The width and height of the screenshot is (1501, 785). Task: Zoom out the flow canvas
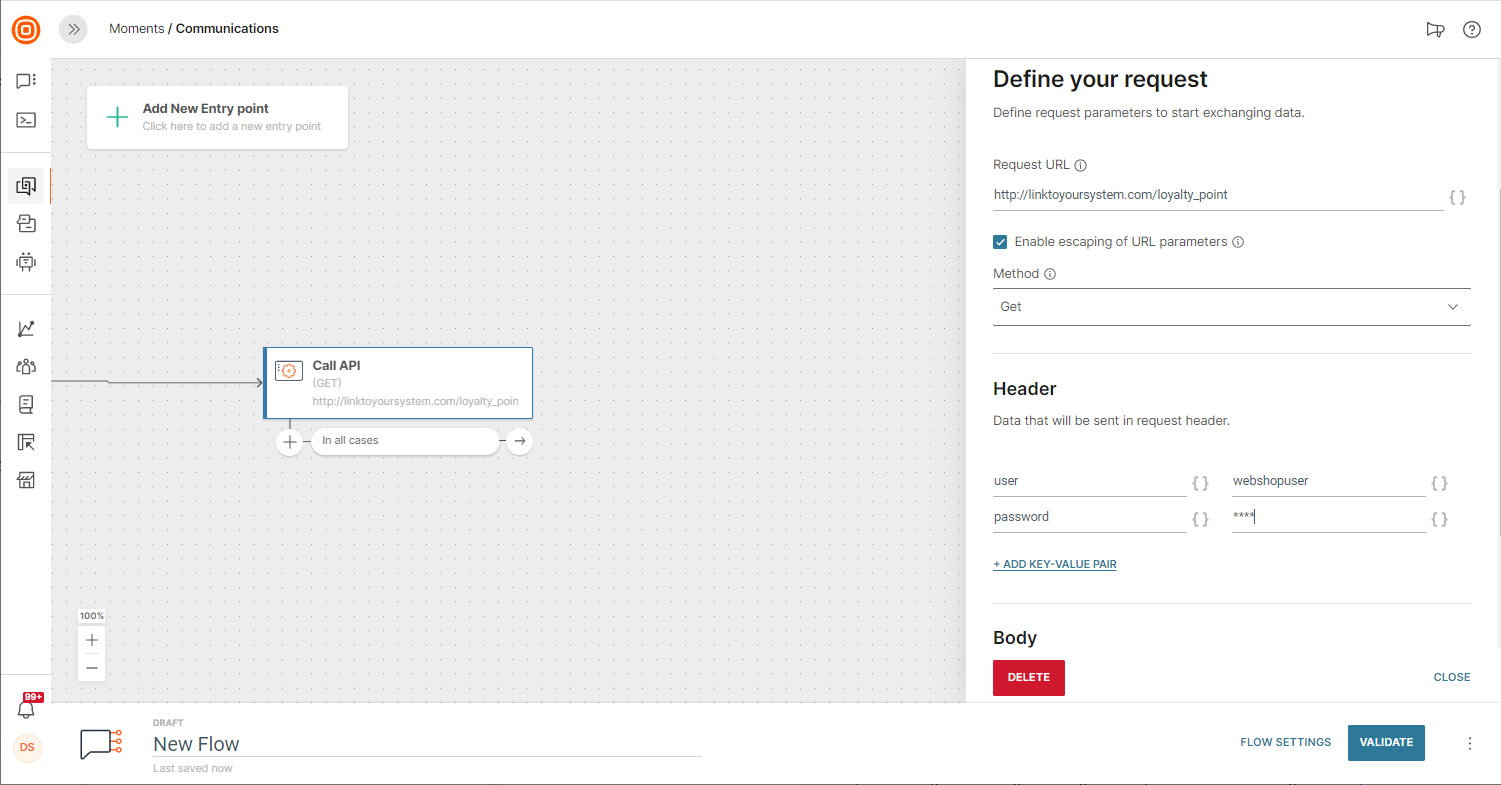coord(92,667)
